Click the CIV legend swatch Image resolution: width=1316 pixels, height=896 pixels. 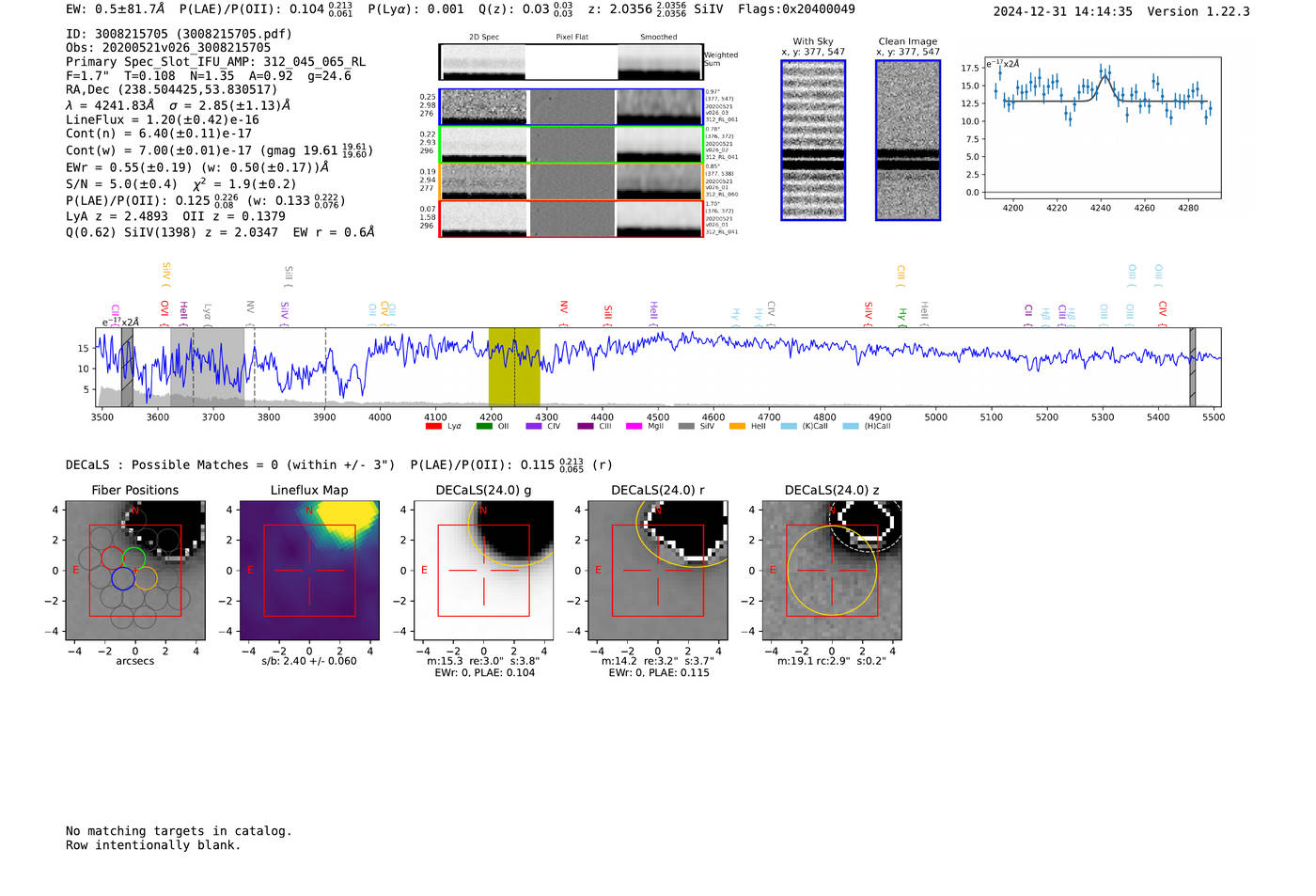pyautogui.click(x=534, y=426)
